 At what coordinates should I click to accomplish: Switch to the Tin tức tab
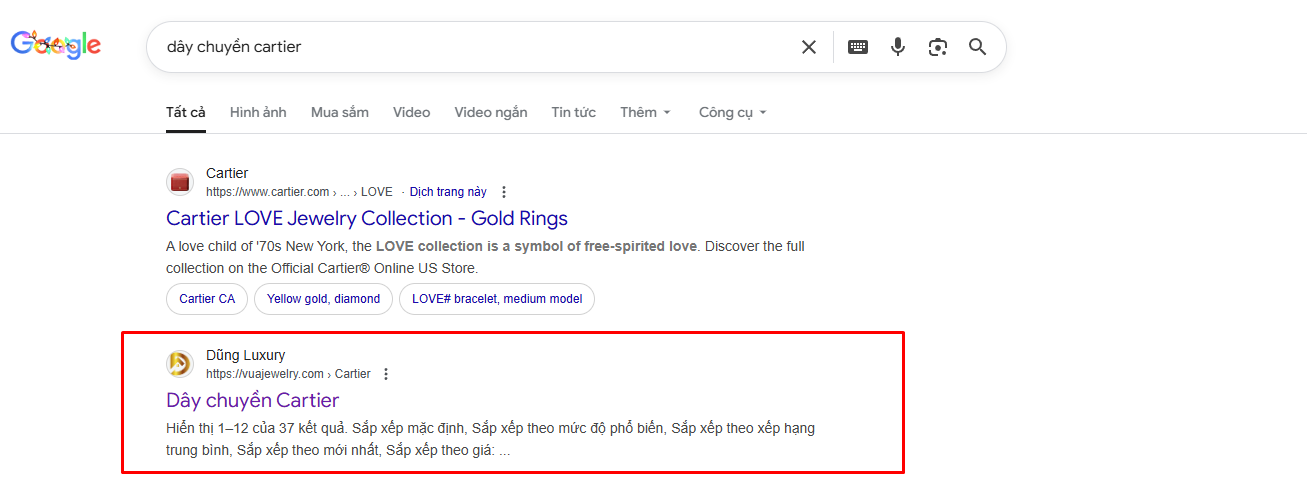[x=574, y=112]
